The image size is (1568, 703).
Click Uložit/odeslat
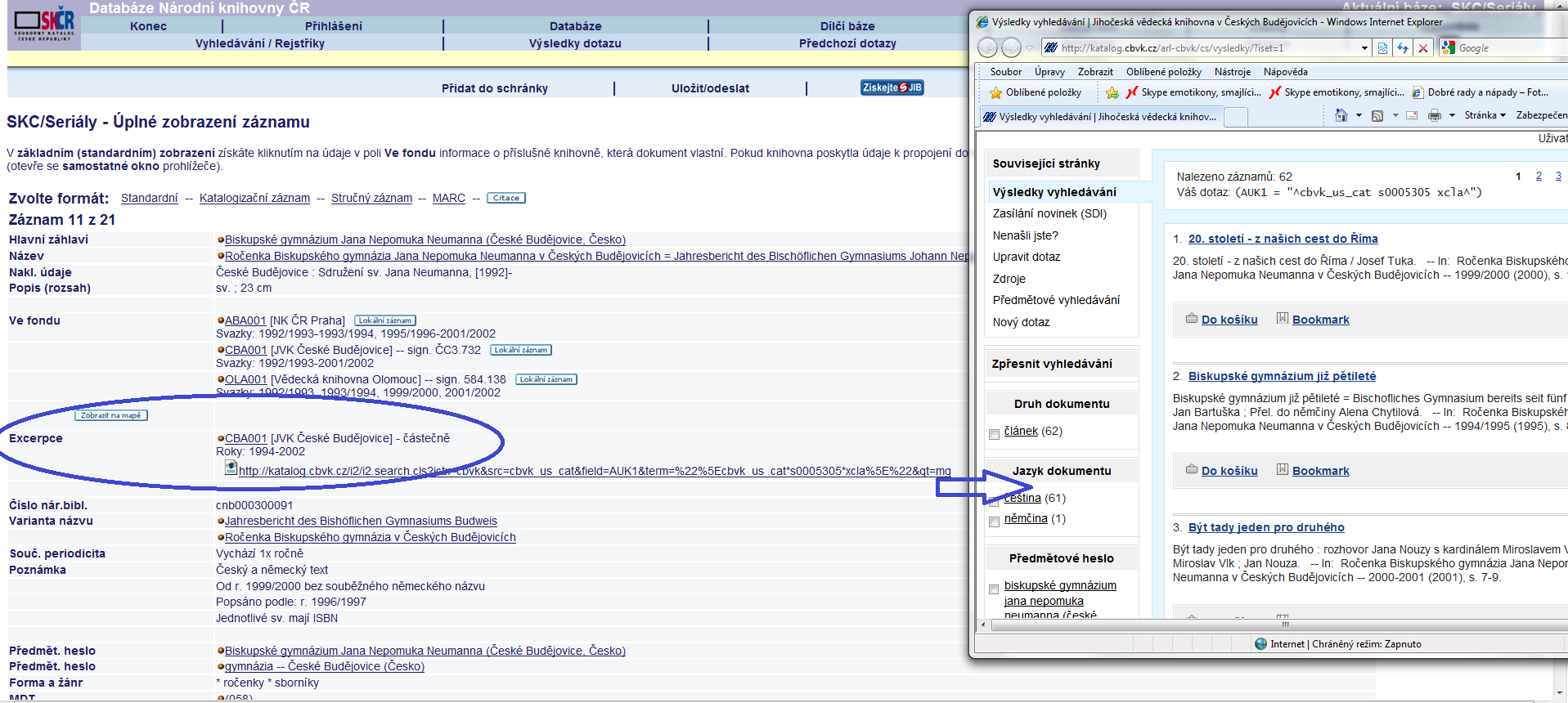pos(710,88)
